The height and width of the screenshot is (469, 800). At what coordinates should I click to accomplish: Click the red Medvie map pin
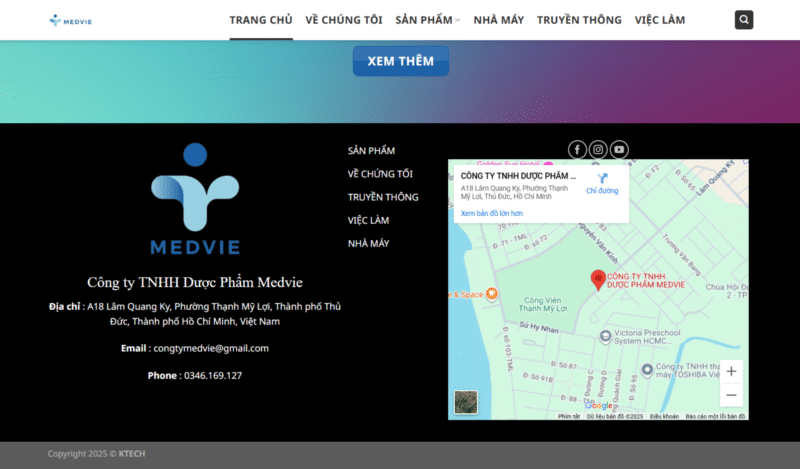coord(597,279)
